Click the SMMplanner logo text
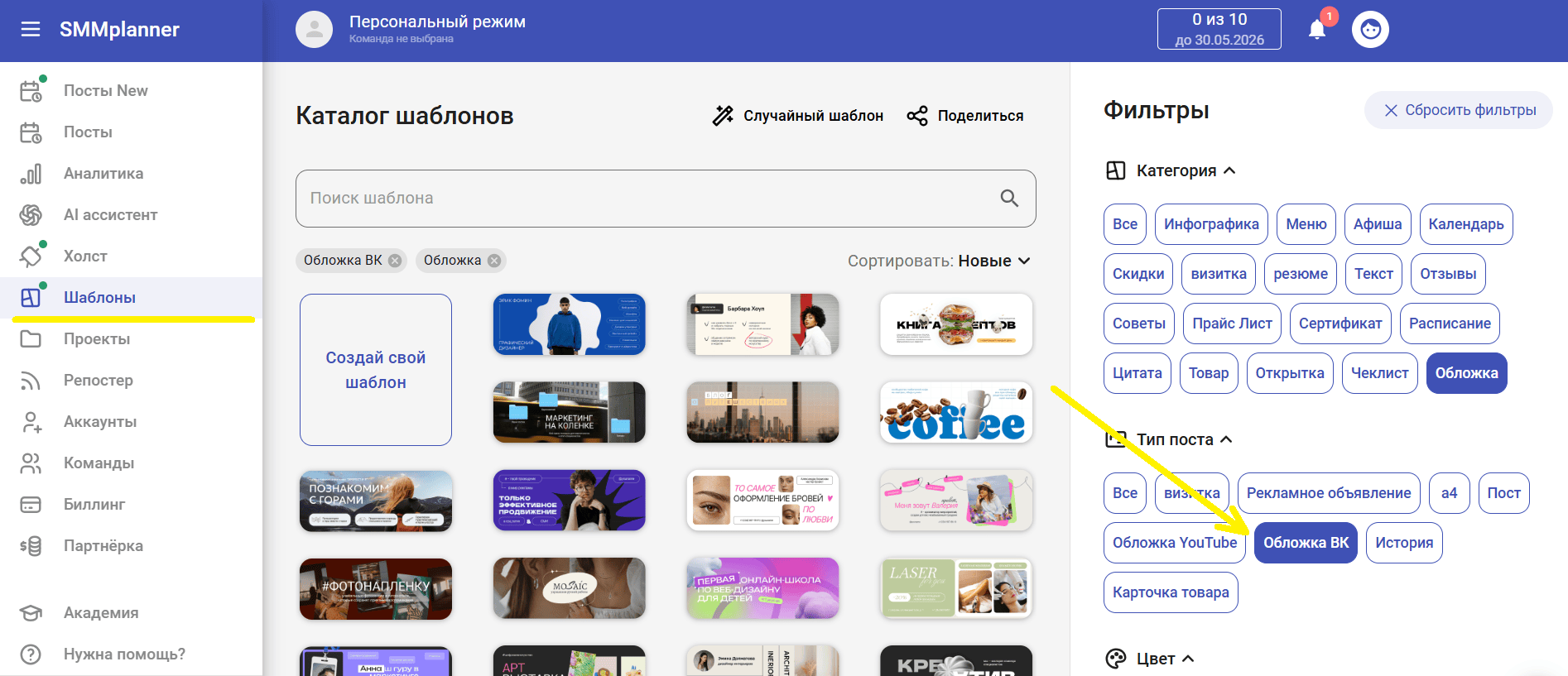 click(x=119, y=30)
